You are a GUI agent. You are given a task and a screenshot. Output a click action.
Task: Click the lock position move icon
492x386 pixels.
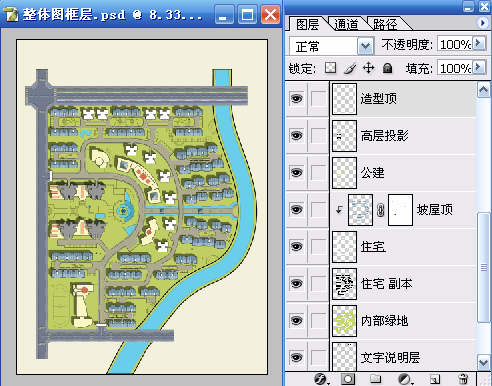pyautogui.click(x=368, y=68)
